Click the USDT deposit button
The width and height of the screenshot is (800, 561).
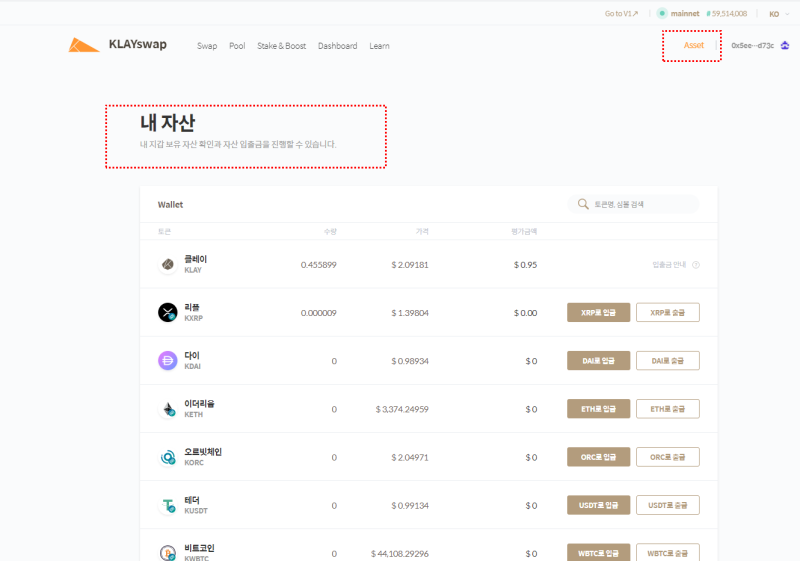point(598,505)
